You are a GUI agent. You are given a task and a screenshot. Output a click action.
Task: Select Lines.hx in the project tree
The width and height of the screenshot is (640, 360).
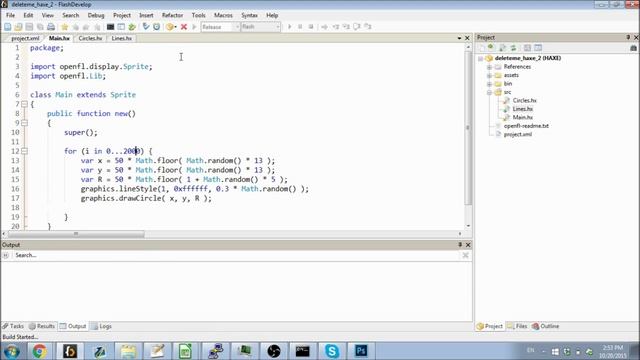522,109
